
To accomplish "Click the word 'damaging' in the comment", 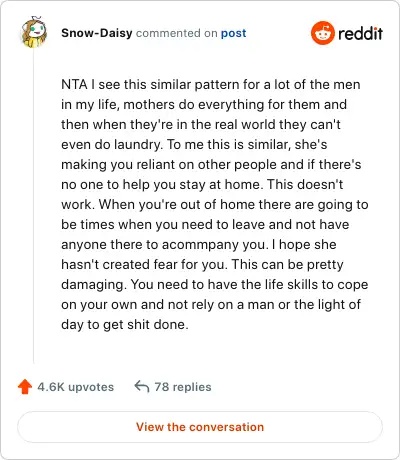I will [92, 285].
